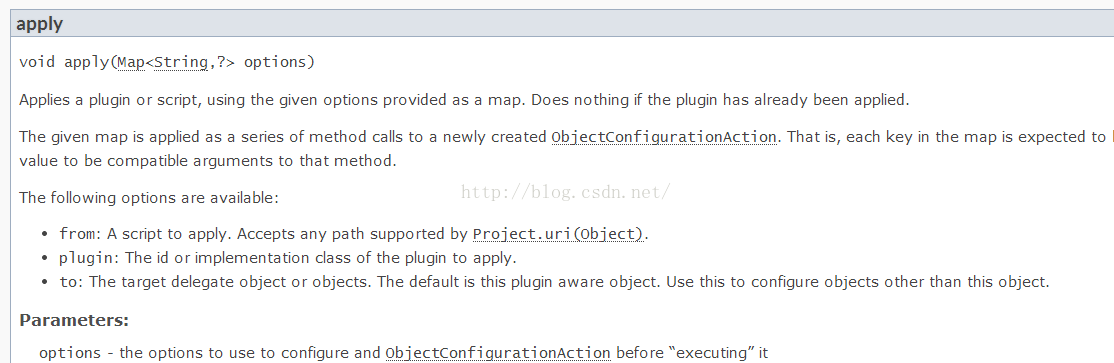Viewport: 1114px width, 363px height.
Task: Follow ObjectConfigurationAction link under Parameters
Action: 498,353
